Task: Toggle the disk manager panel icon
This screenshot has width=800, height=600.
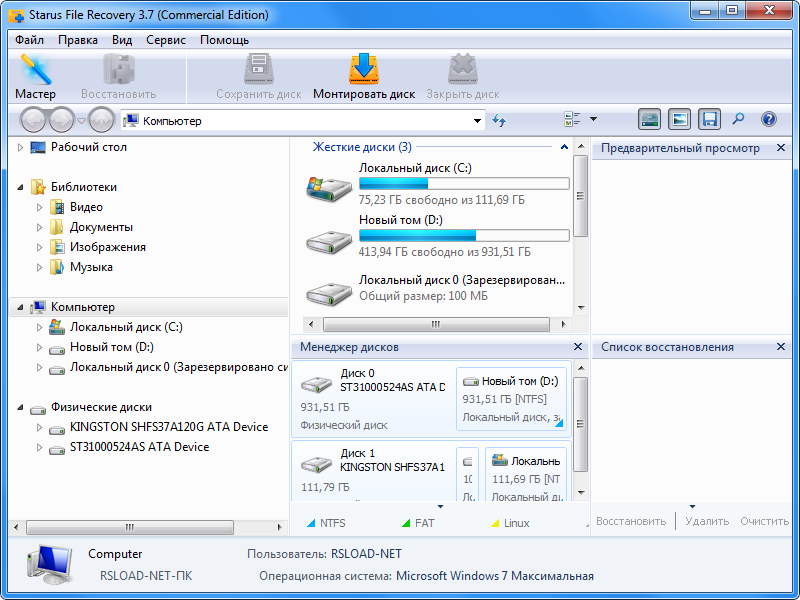Action: [649, 120]
